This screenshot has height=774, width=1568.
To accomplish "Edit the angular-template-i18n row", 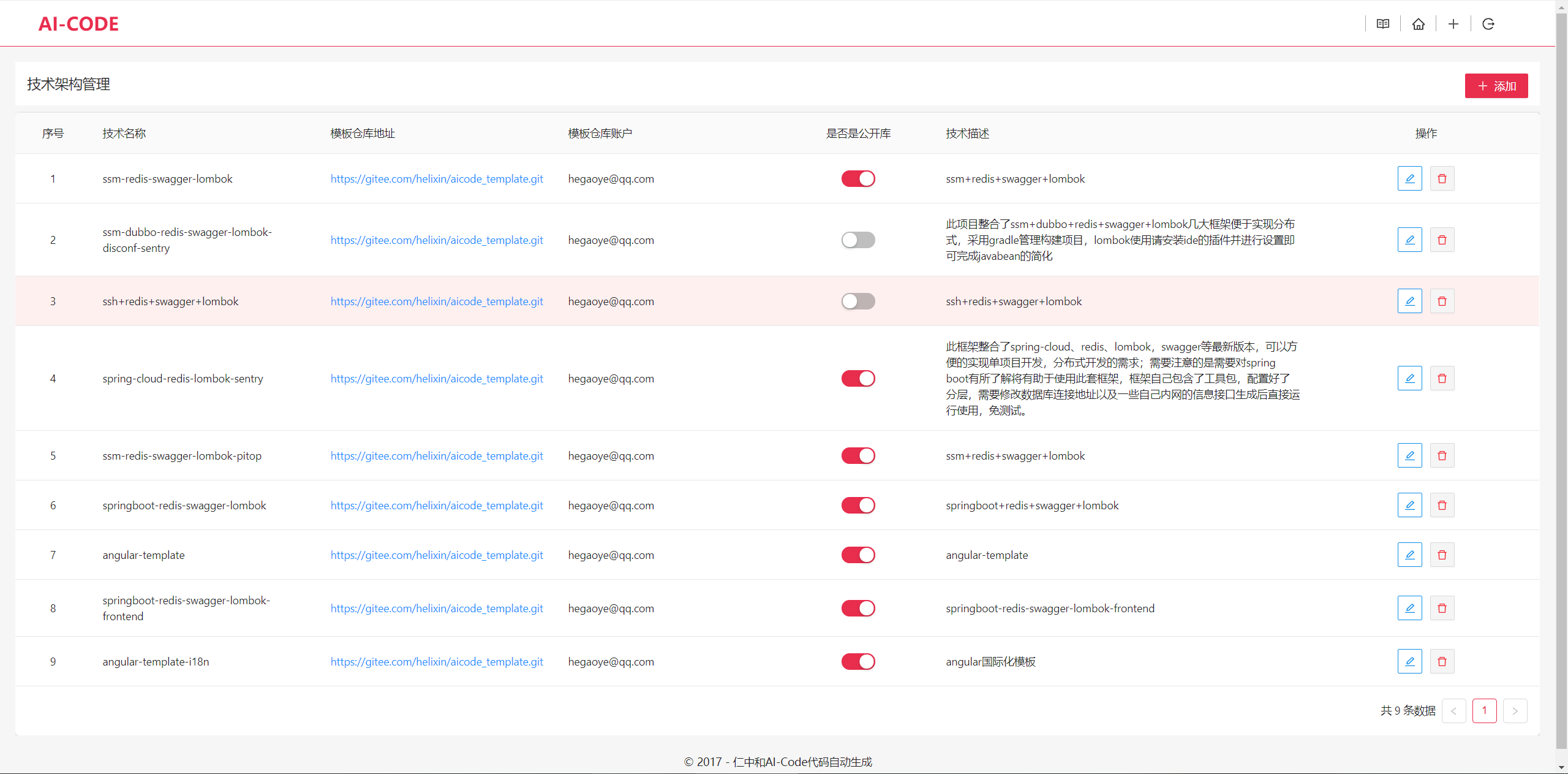I will pyautogui.click(x=1409, y=661).
